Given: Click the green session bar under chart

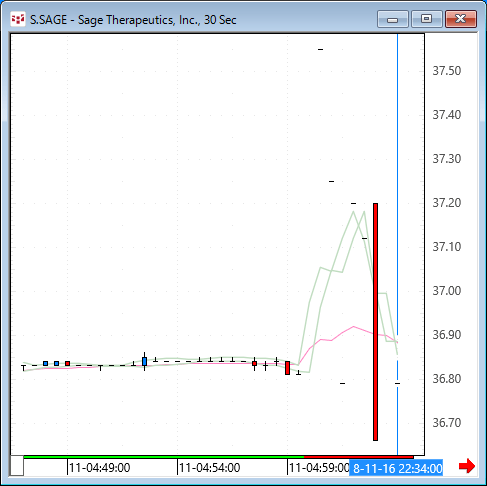Looking at the screenshot, I should tap(164, 457).
